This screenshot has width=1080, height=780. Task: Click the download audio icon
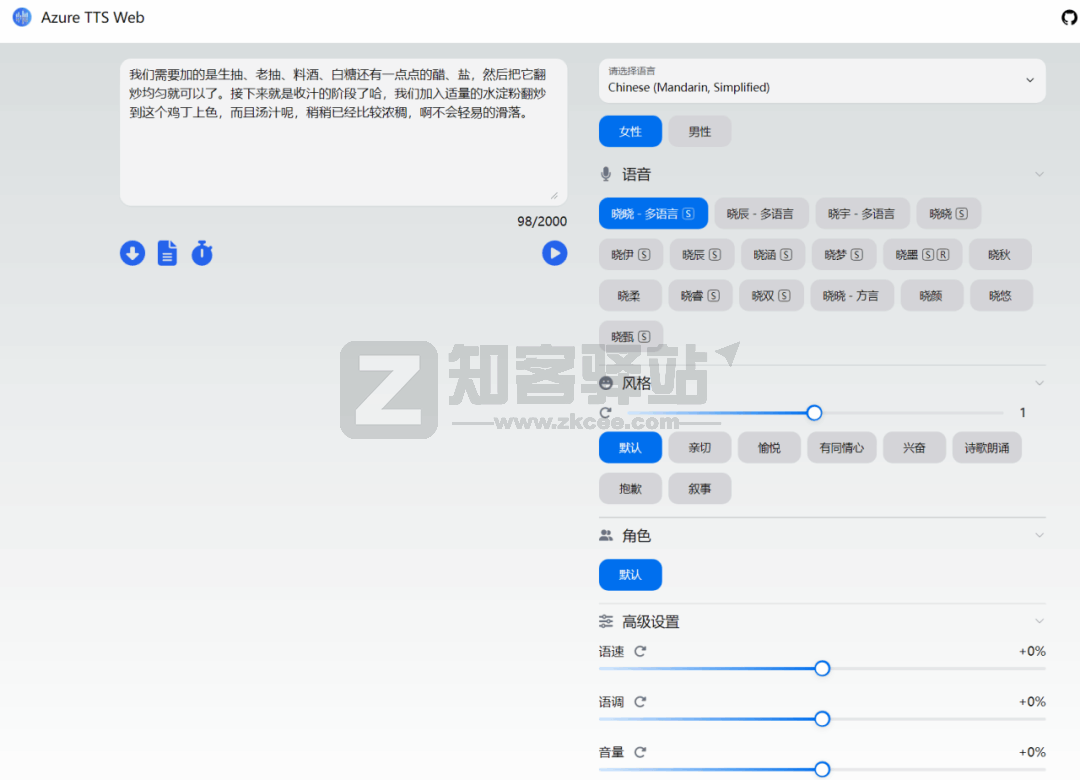pyautogui.click(x=132, y=253)
